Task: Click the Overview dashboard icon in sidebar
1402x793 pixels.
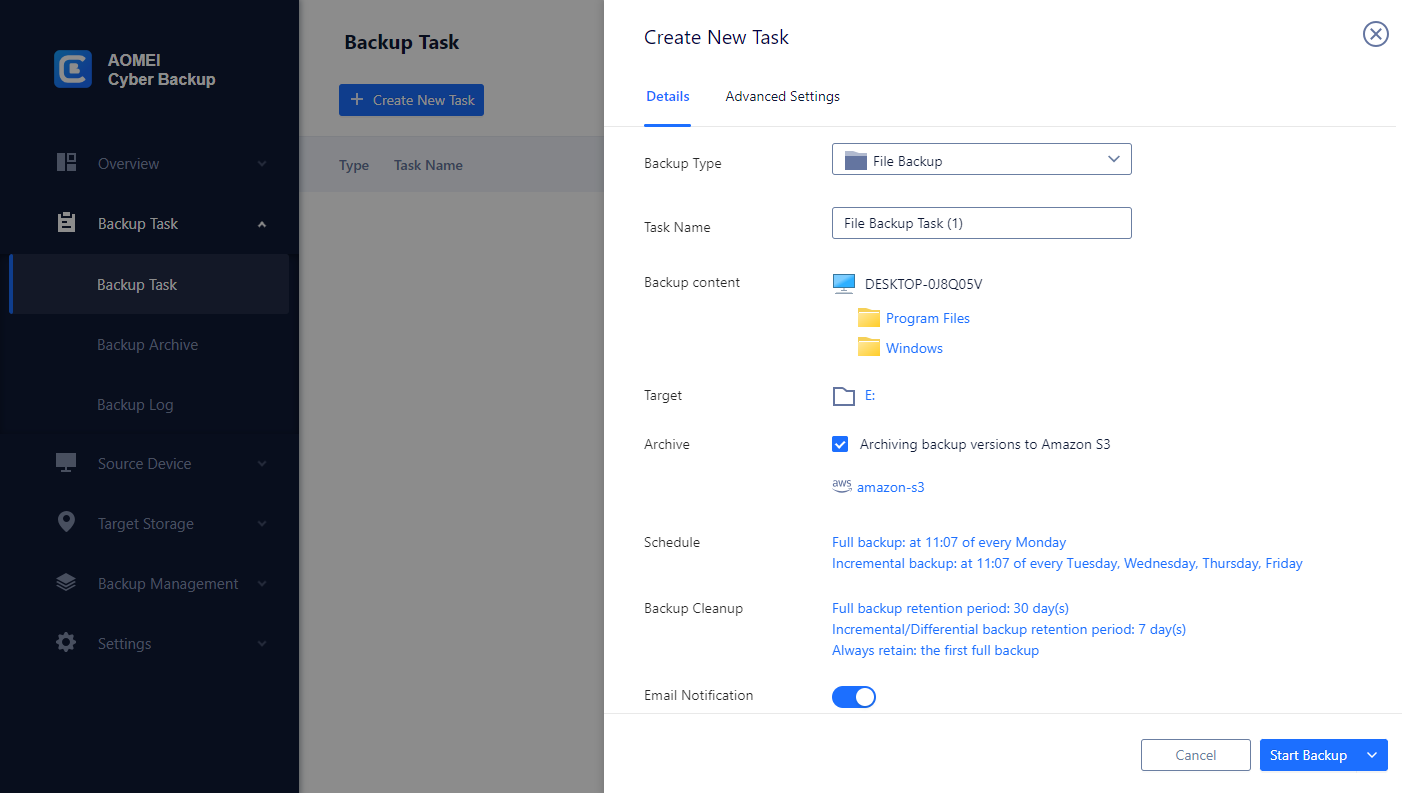Action: 67,163
